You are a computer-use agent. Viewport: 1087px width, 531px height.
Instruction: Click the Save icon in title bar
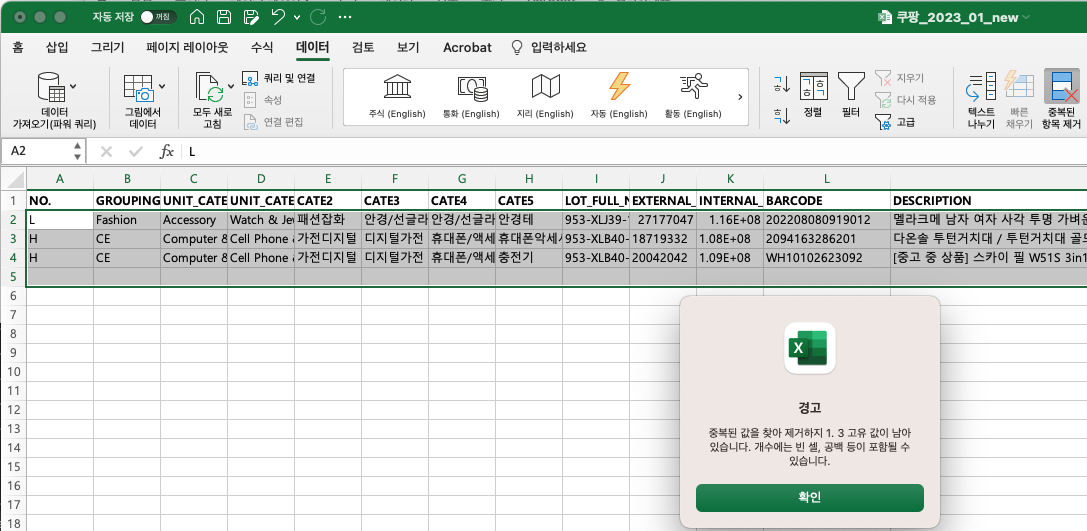(x=224, y=18)
